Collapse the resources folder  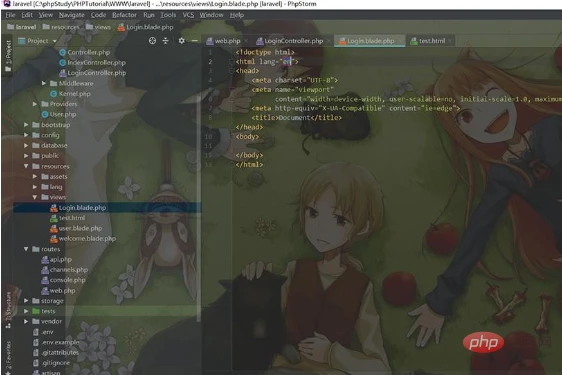tap(26, 166)
